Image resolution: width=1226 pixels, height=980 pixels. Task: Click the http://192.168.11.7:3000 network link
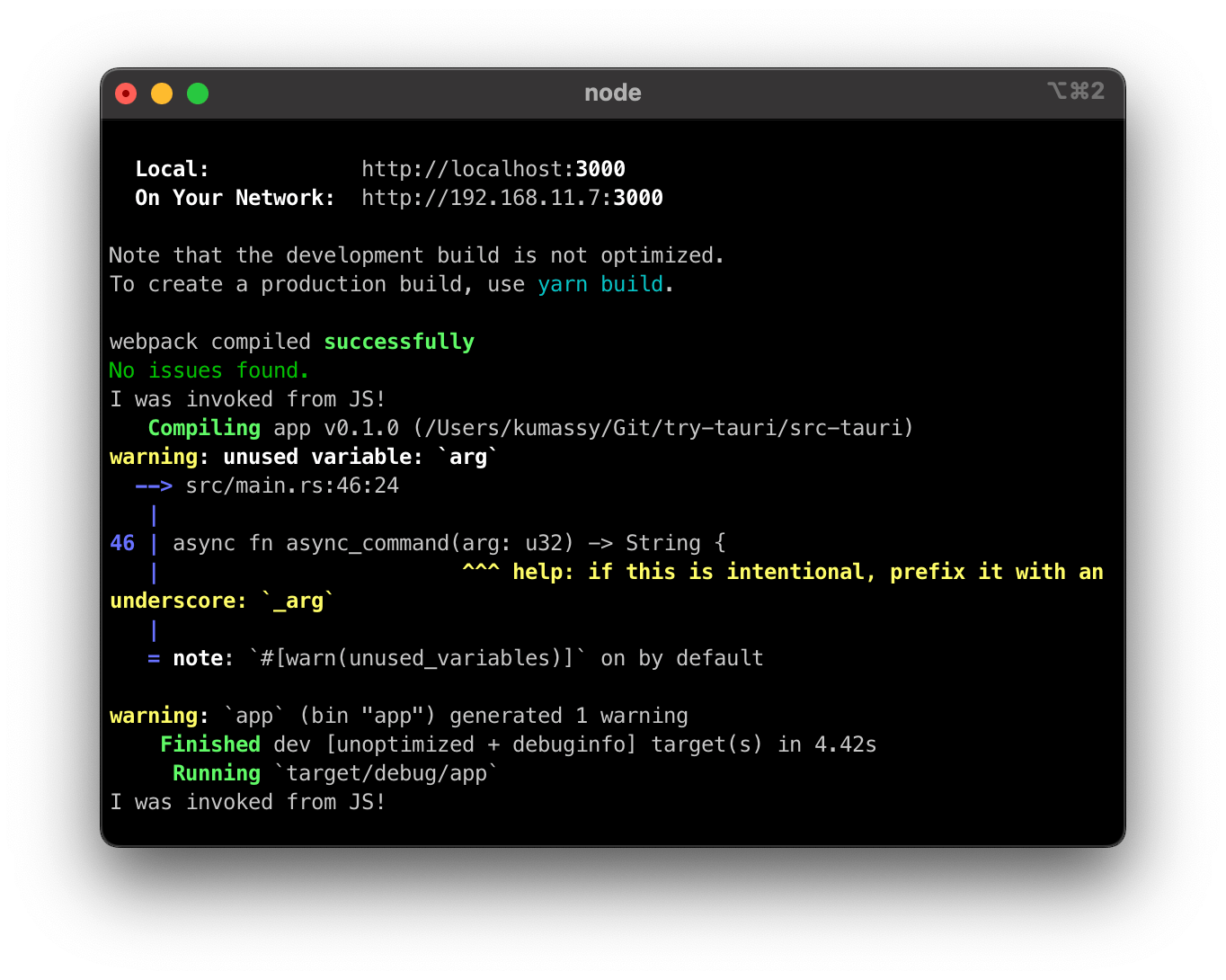pos(511,198)
